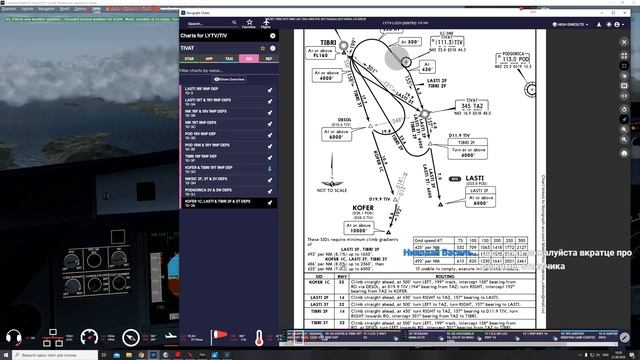Click the headset icon in simulator bottom bar
This screenshot has height=360, width=640.
(x=13, y=337)
